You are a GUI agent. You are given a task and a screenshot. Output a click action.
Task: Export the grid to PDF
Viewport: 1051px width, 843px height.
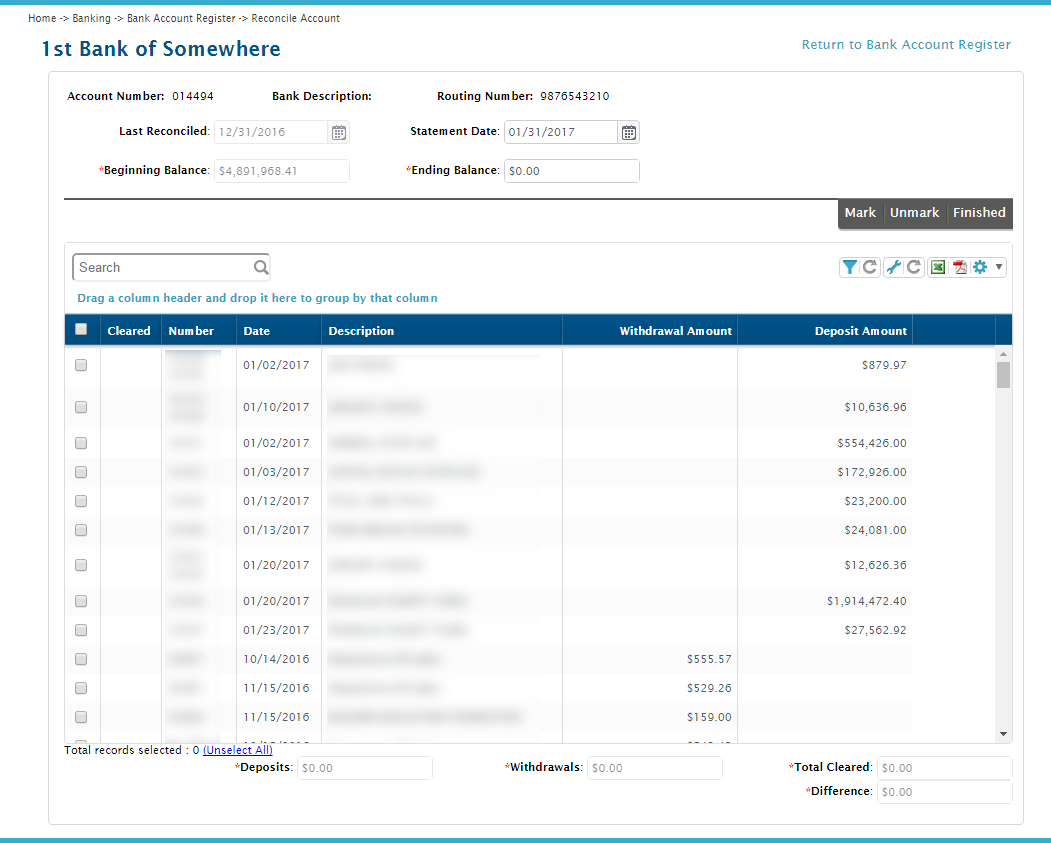tap(959, 267)
